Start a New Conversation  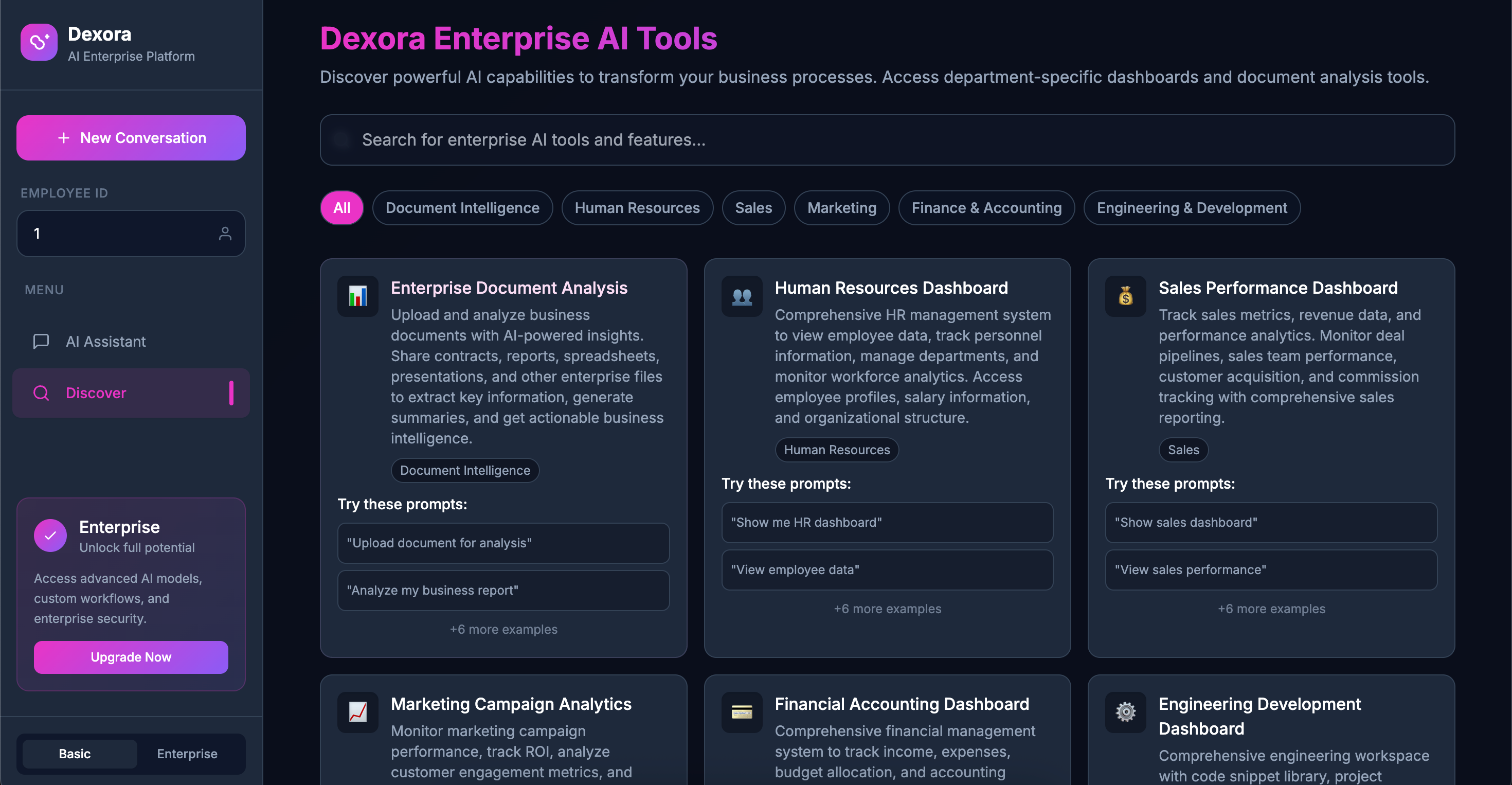pyautogui.click(x=131, y=138)
